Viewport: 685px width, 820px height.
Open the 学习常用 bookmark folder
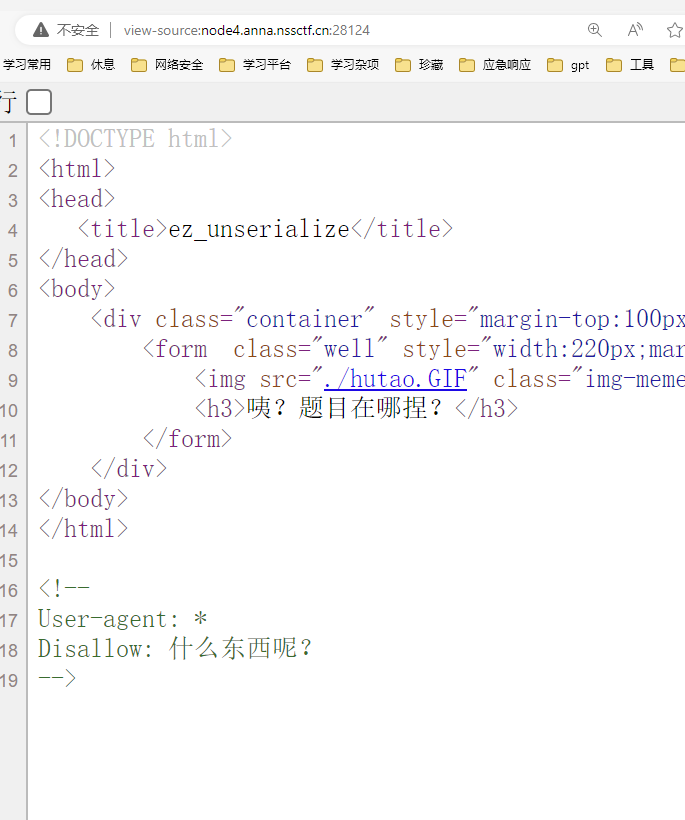(26, 64)
